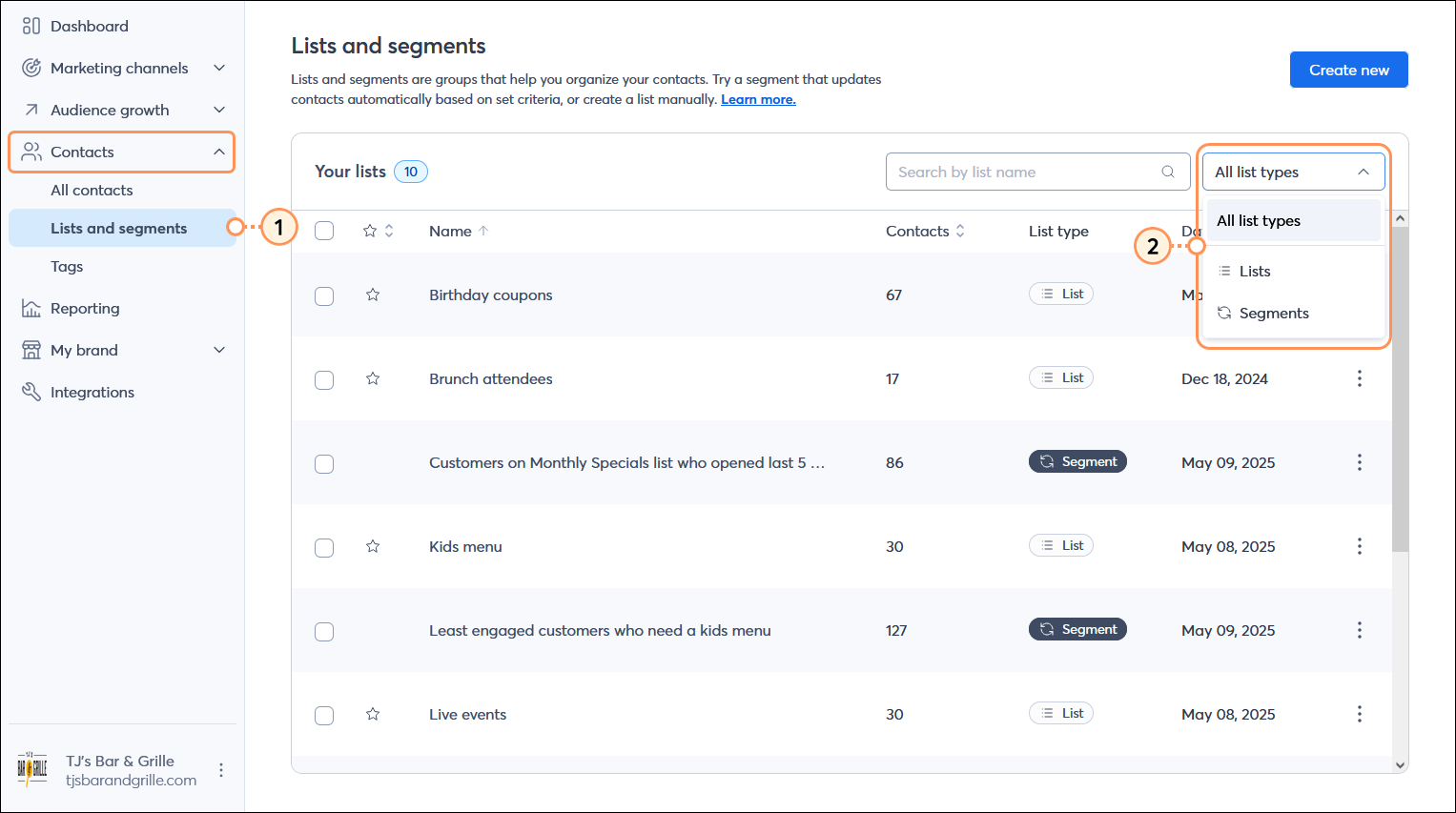Open Least engaged customers segment
The image size is (1456, 813).
[x=600, y=630]
